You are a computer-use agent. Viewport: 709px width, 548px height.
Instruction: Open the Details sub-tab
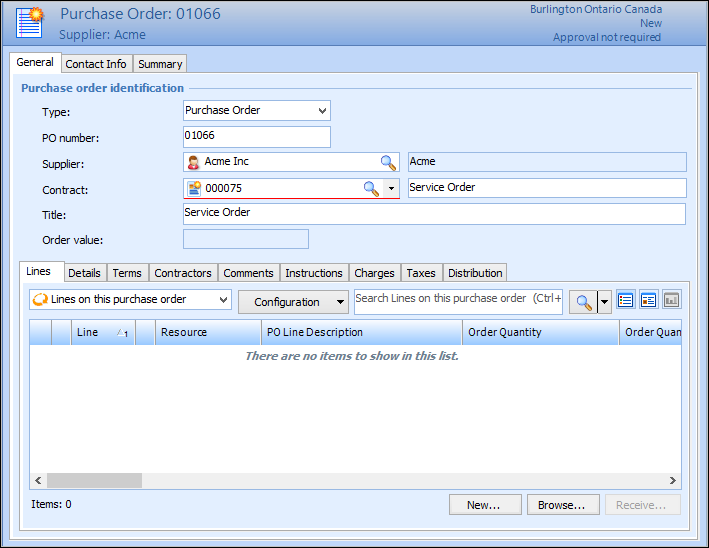(x=85, y=273)
